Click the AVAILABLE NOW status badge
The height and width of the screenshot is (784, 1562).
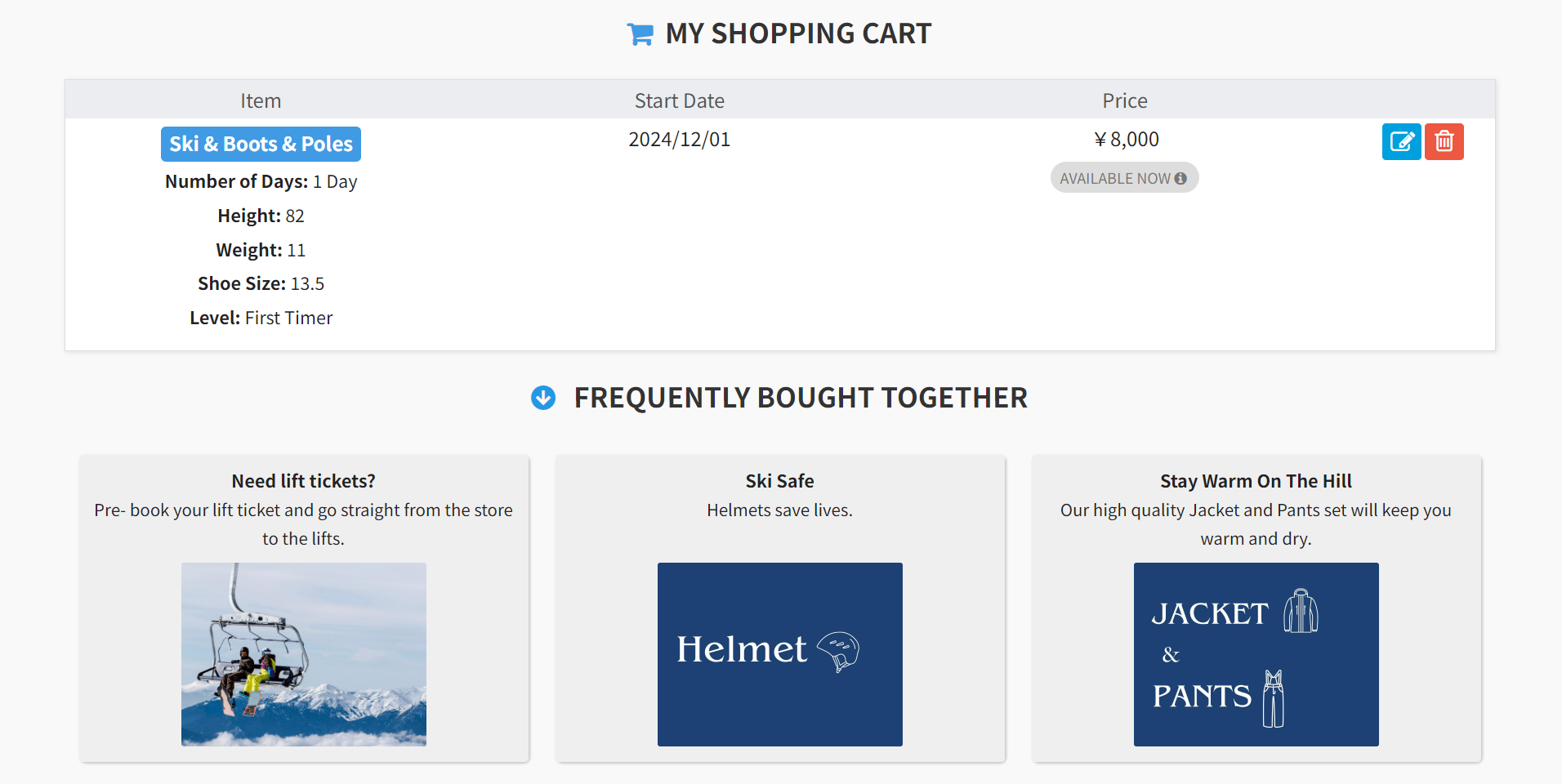1124,177
